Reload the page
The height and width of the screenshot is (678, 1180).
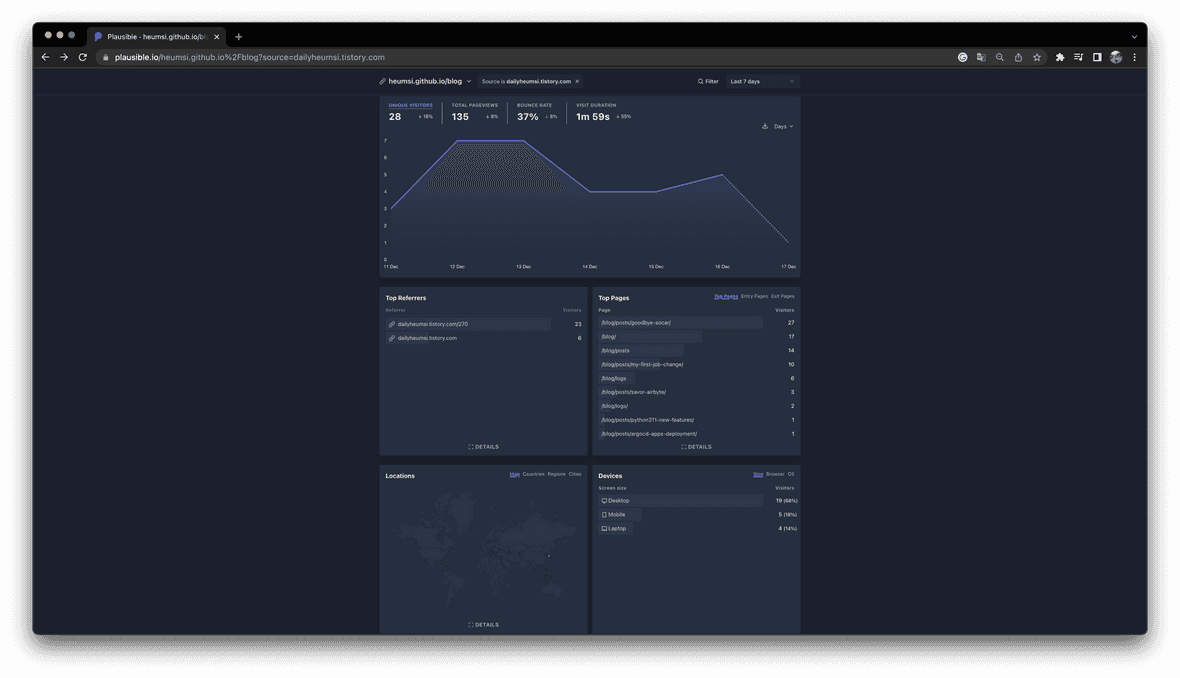82,57
